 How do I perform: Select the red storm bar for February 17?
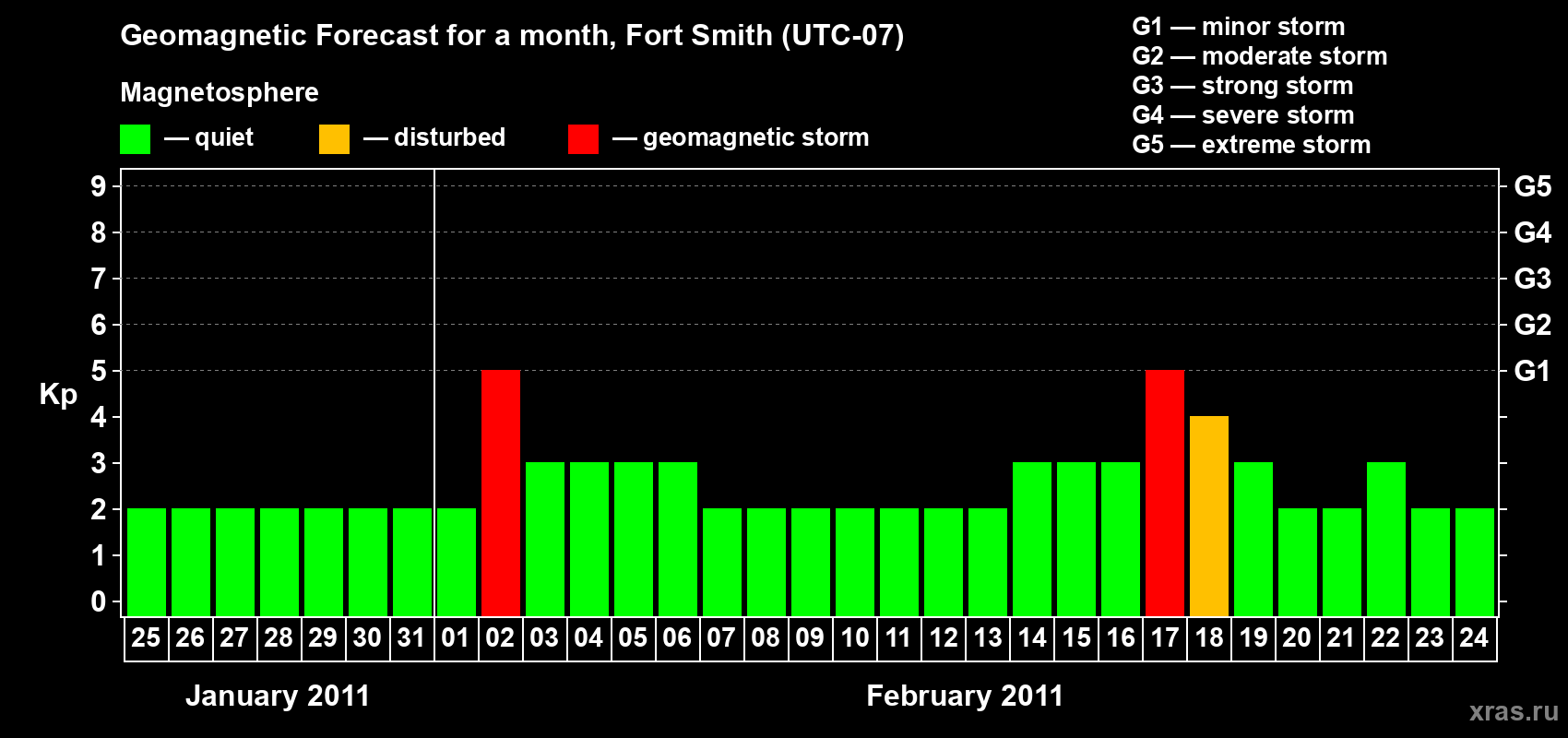1165,494
